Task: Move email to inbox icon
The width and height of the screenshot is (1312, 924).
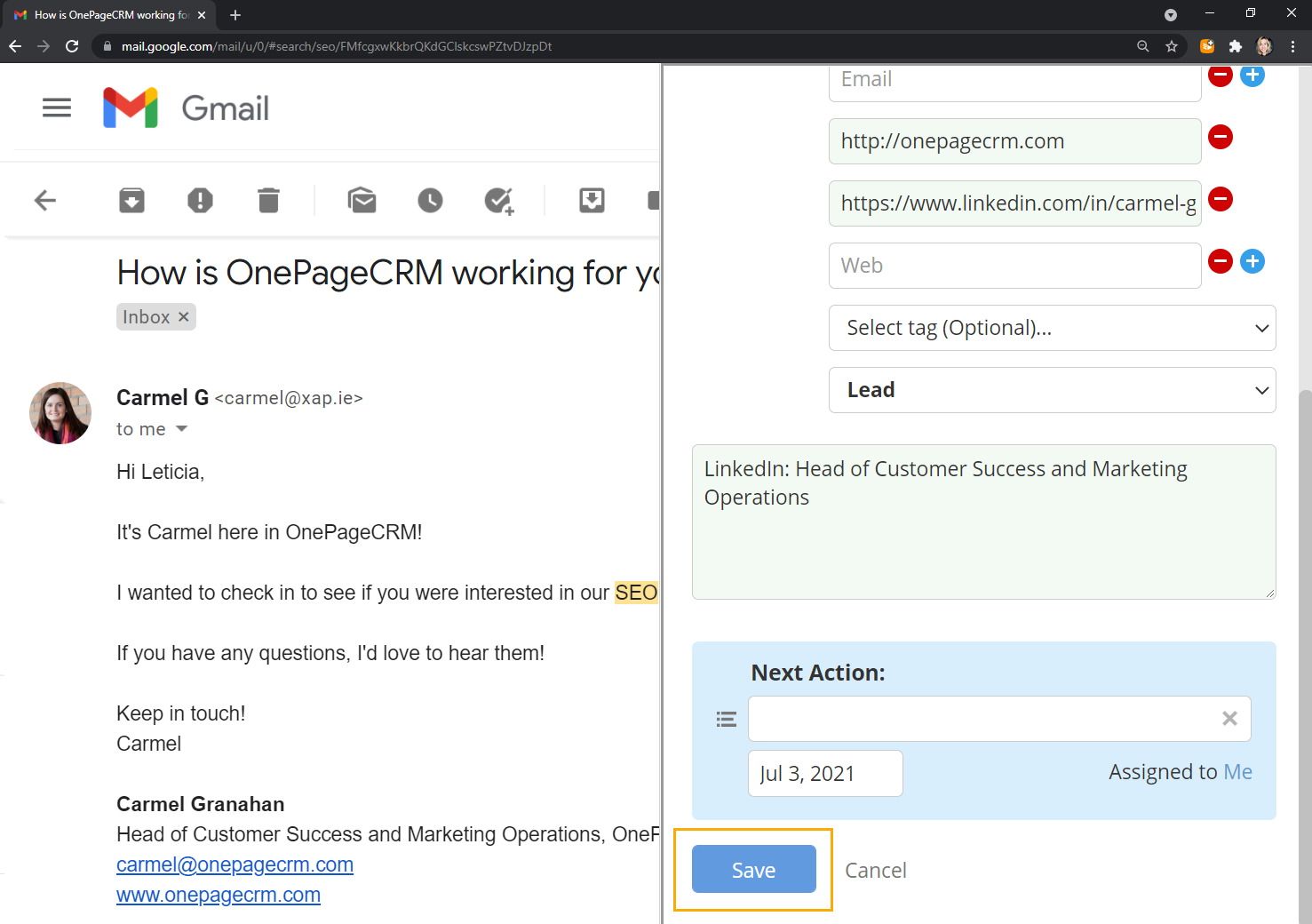Action: [x=592, y=201]
